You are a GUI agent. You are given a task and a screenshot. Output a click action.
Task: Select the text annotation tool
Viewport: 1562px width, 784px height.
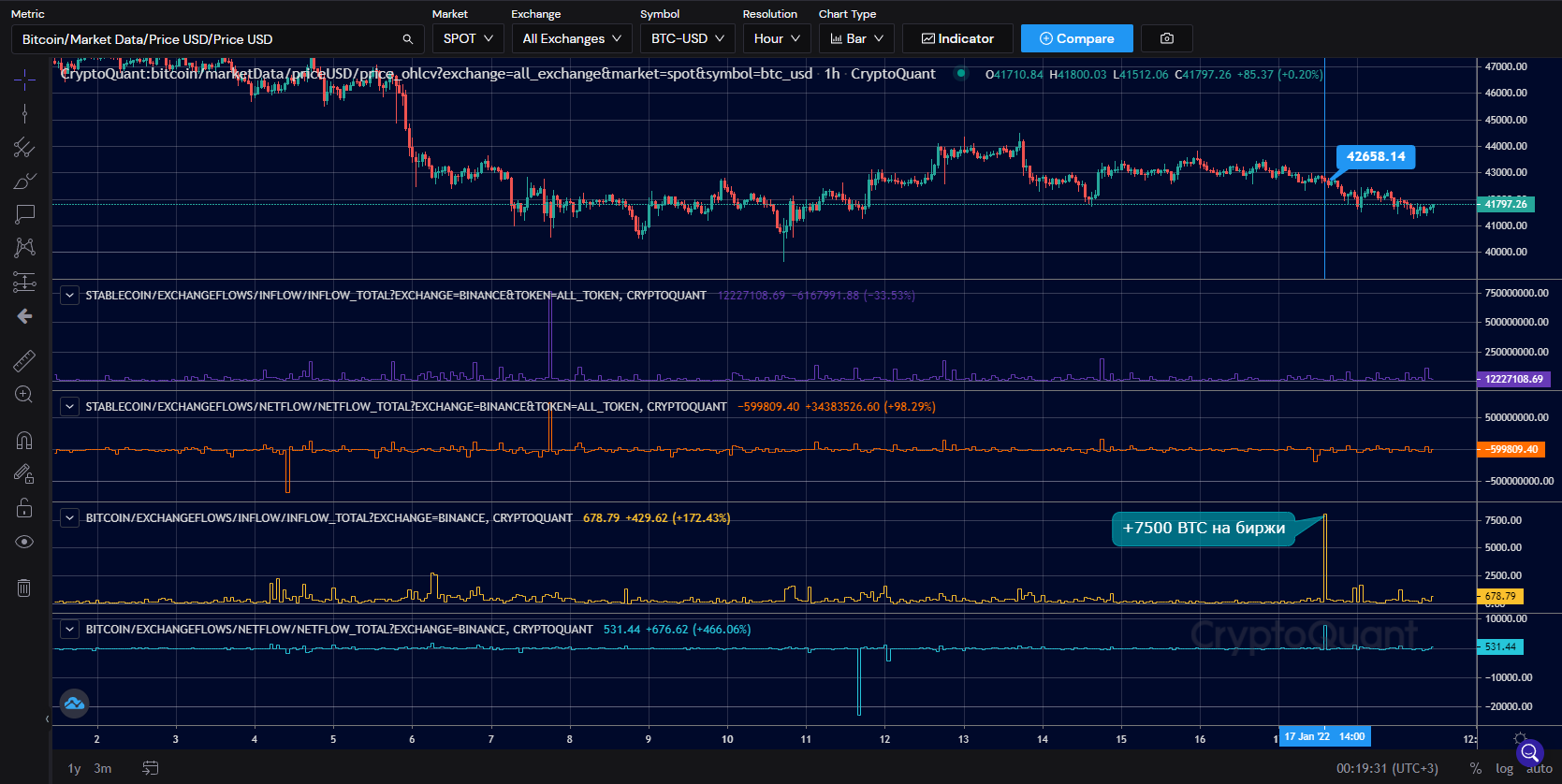coord(24,214)
